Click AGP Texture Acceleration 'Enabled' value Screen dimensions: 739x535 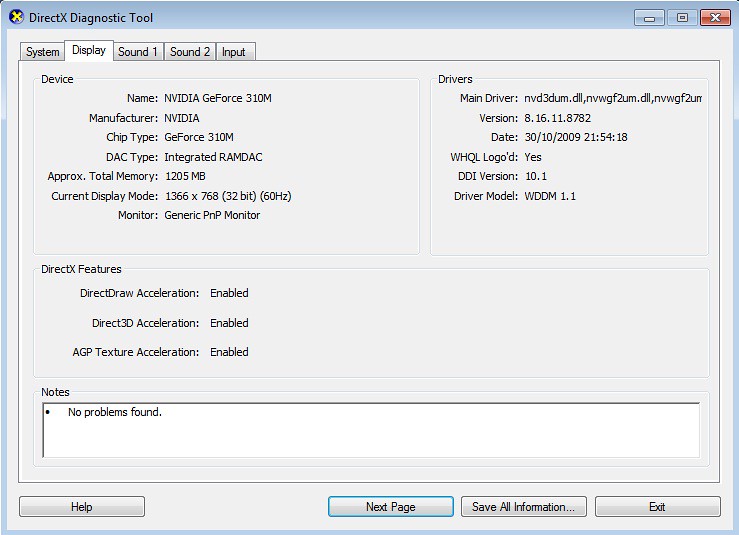(229, 352)
